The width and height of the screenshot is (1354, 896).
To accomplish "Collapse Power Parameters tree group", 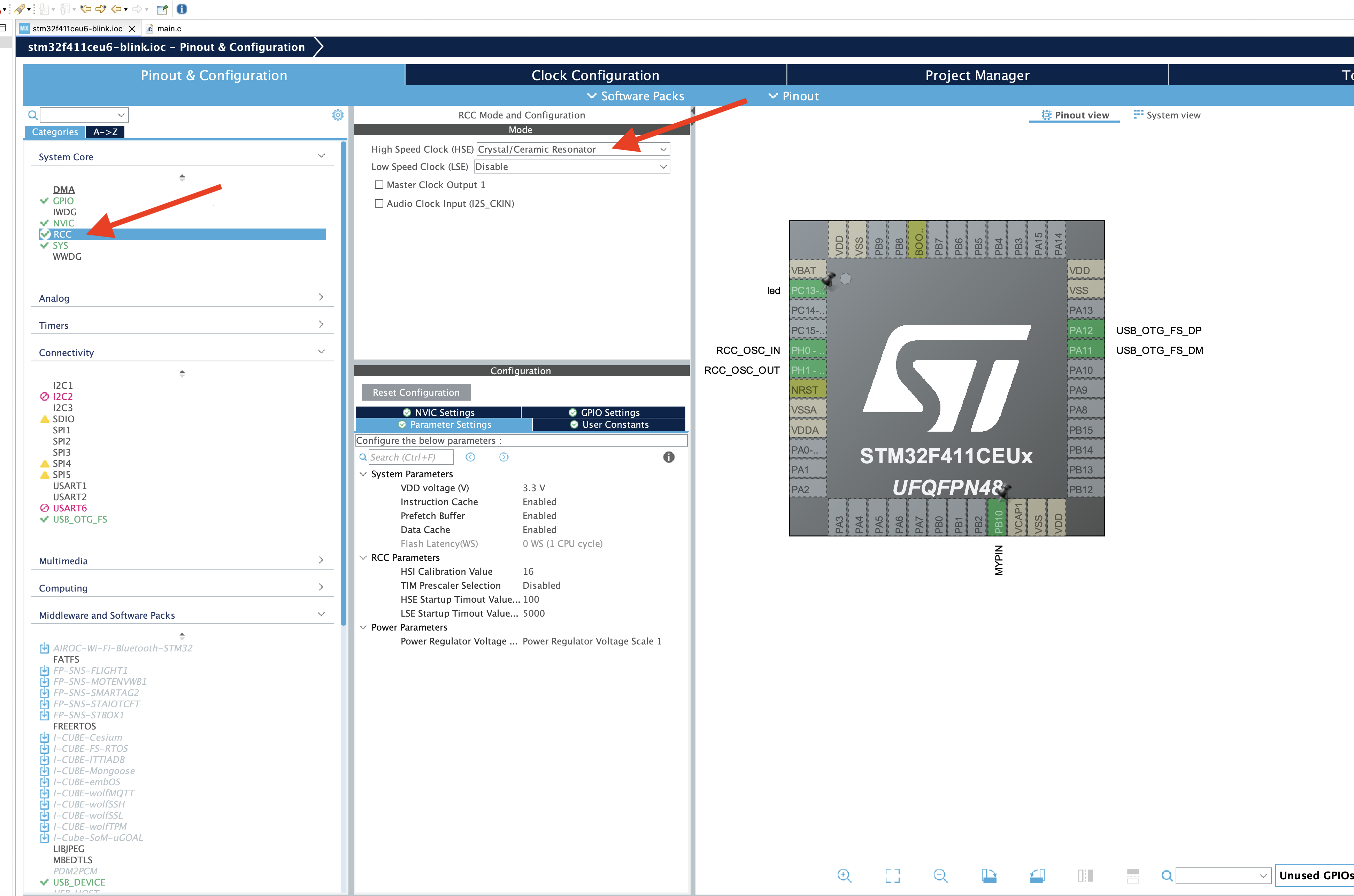I will (363, 627).
